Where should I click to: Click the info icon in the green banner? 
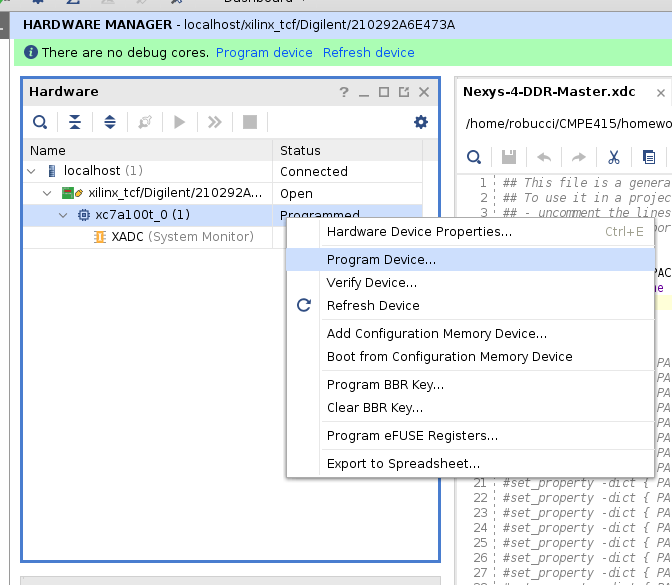[31, 52]
